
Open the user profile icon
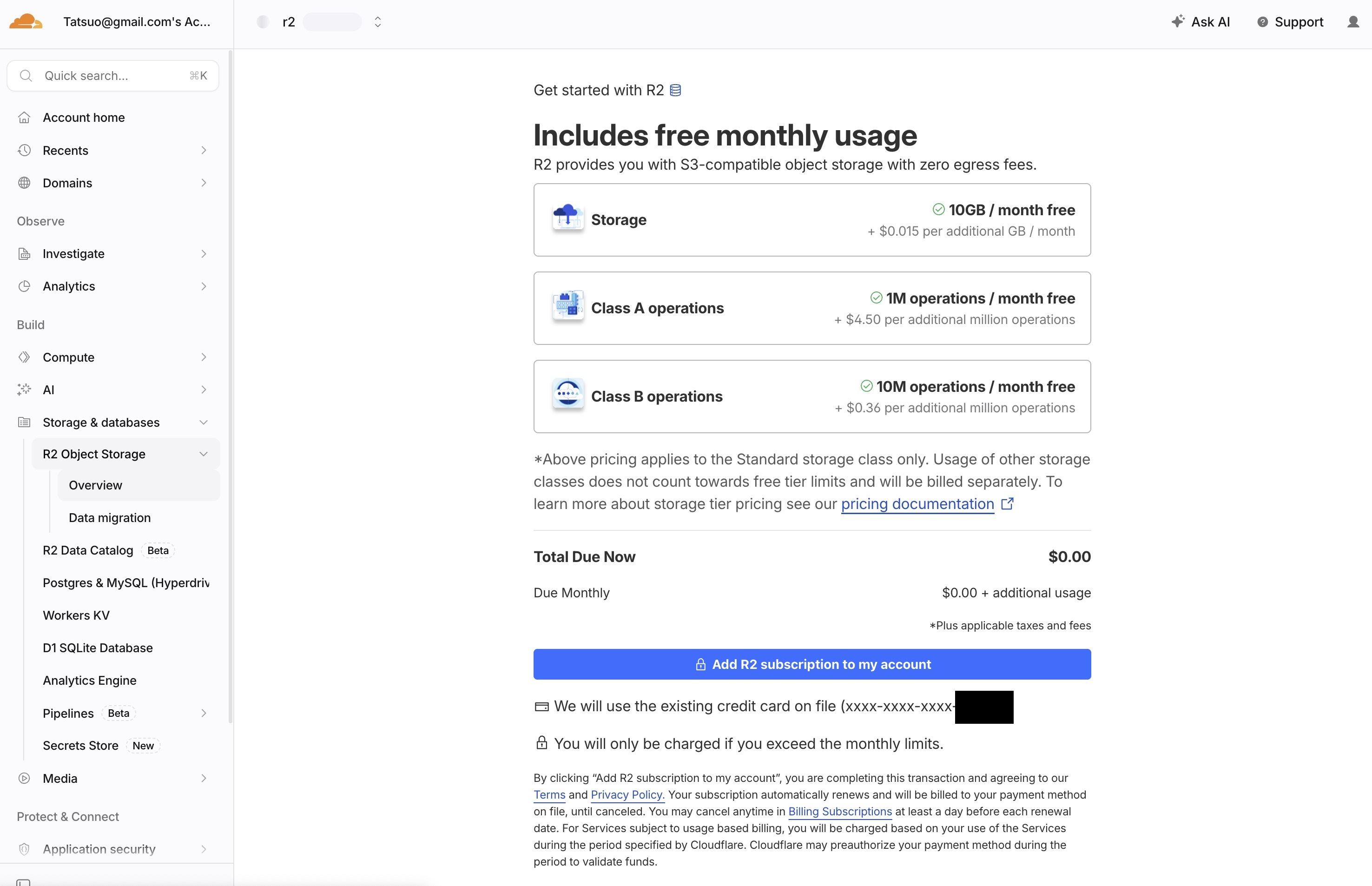(1353, 22)
